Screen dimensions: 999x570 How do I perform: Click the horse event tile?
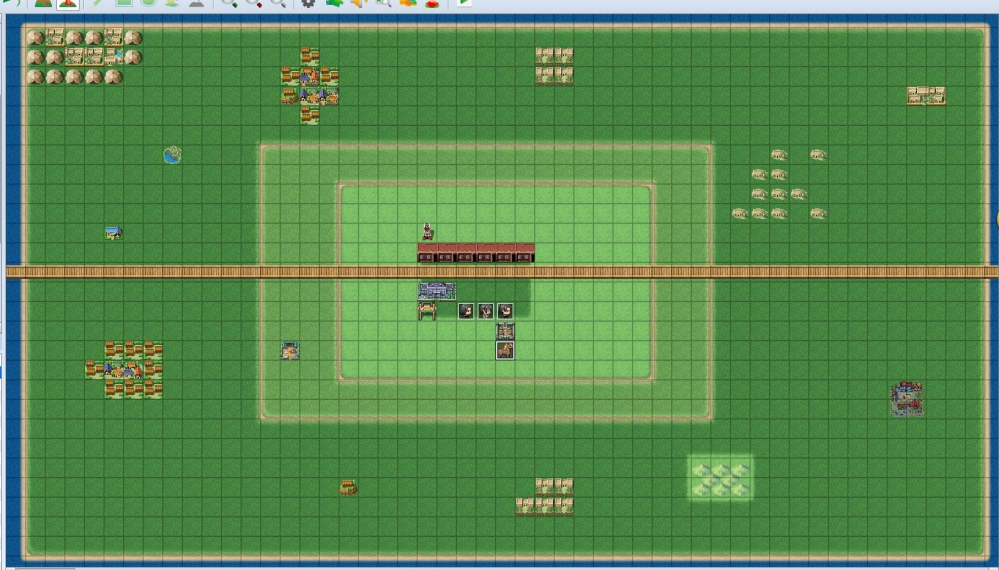point(505,350)
